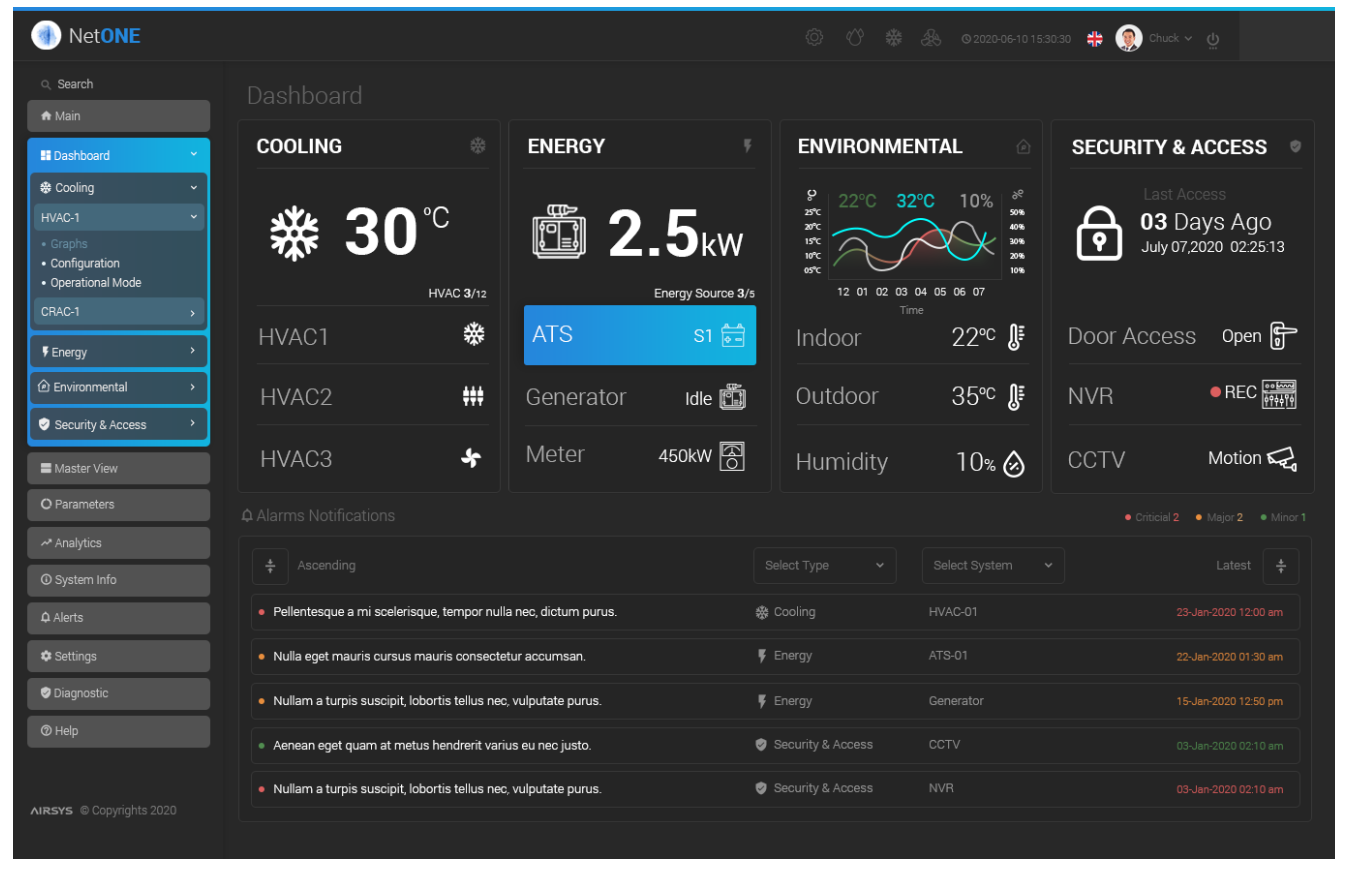Open the Analytics sidebar item
Viewport: 1352px width, 875px height.
[x=118, y=543]
